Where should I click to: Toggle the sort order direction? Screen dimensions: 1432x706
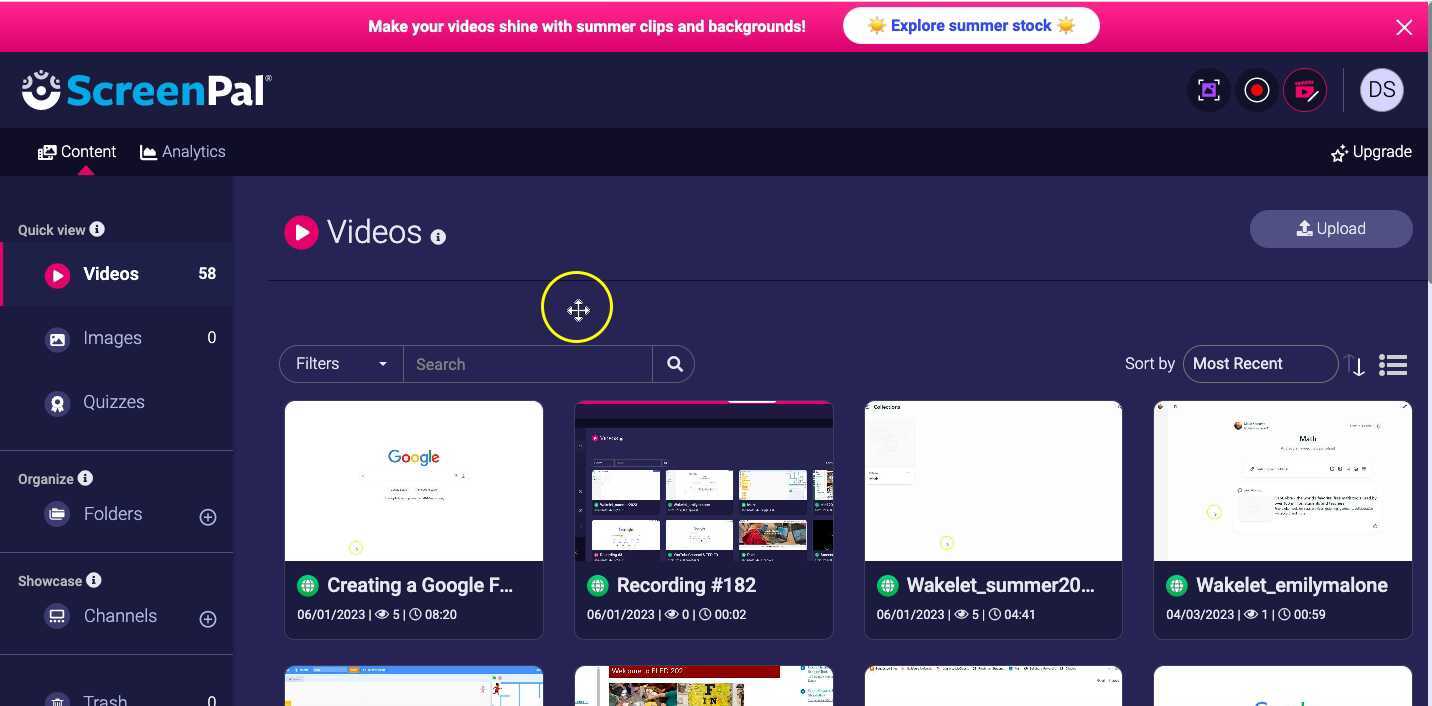pos(1356,366)
